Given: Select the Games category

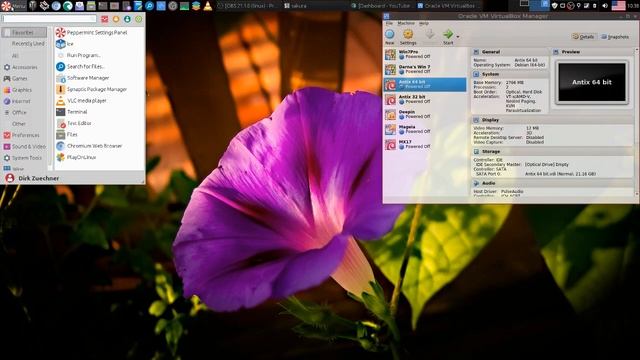Looking at the screenshot, I should [24, 78].
